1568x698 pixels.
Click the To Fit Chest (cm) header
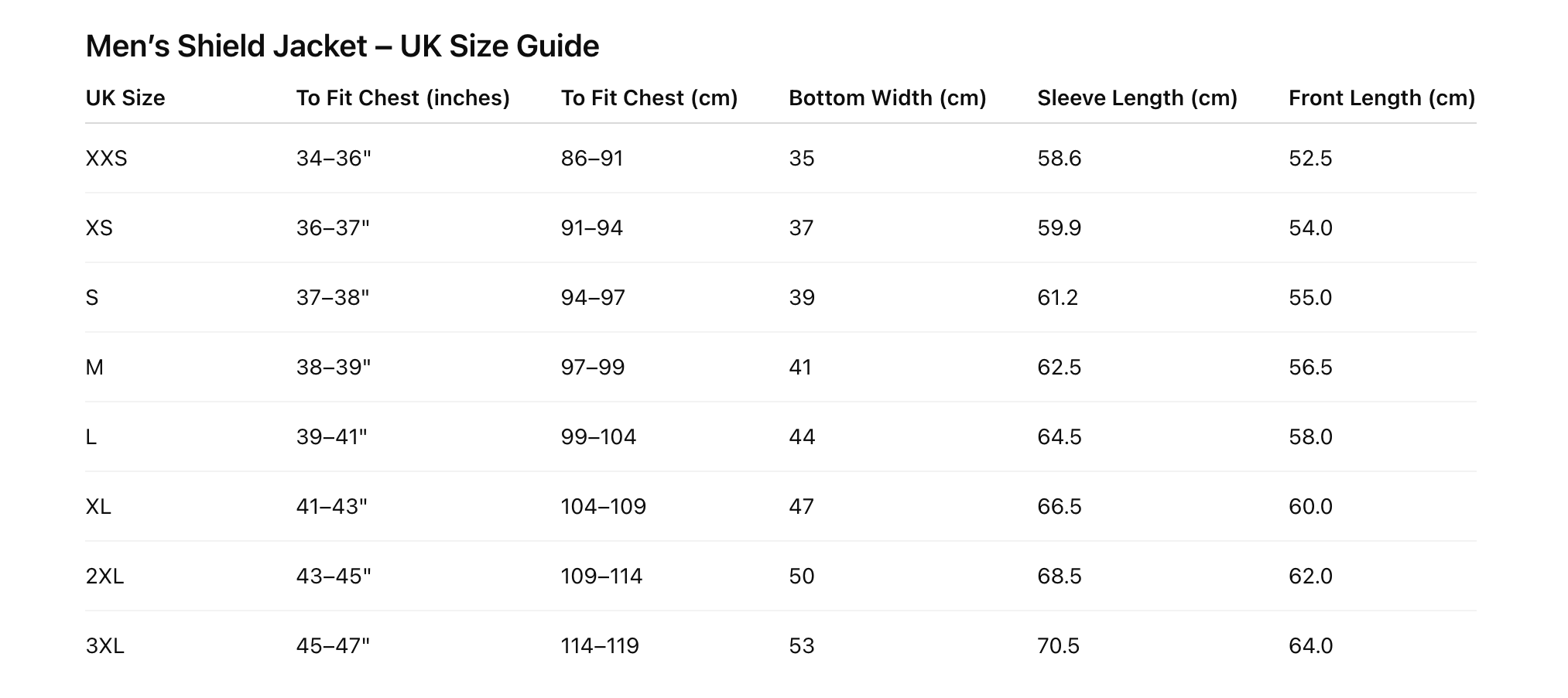(649, 98)
